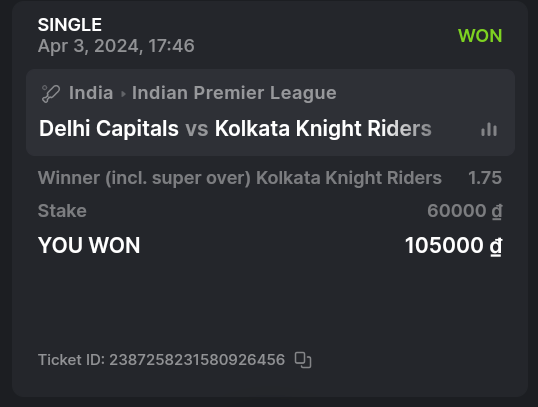Copy the Ticket ID using copy icon
This screenshot has height=407, width=538.
coord(303,360)
